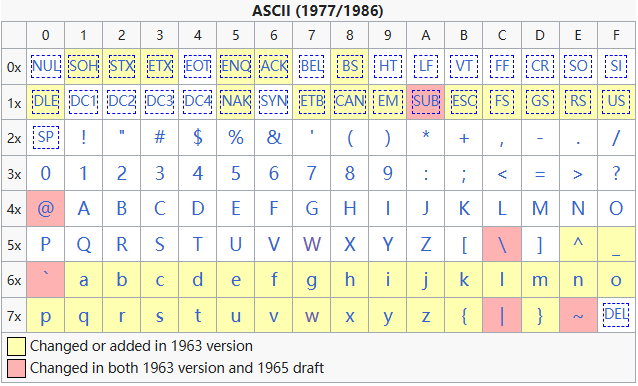Open the @ symbol link
Image resolution: width=638 pixels, height=386 pixels.
click(46, 209)
